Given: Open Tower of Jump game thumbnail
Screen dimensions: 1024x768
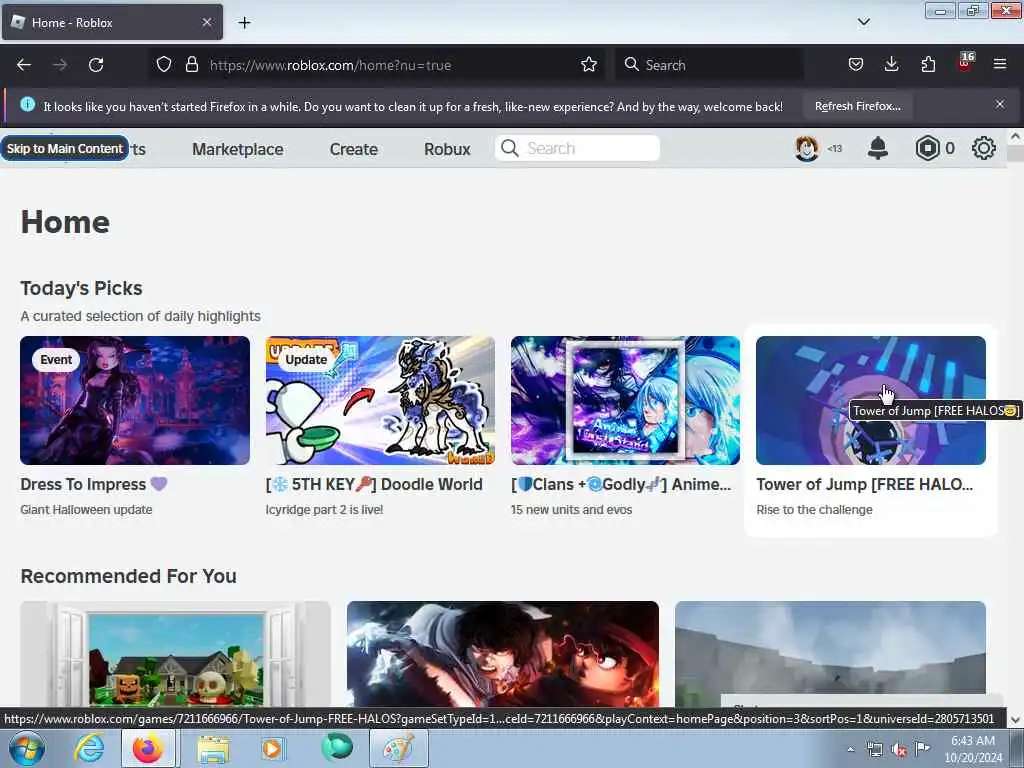Looking at the screenshot, I should [x=871, y=400].
